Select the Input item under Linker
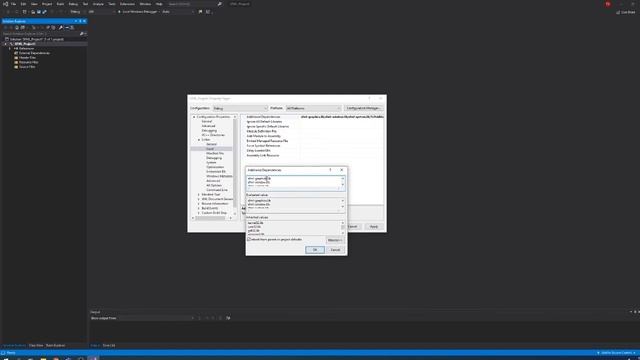 point(210,149)
